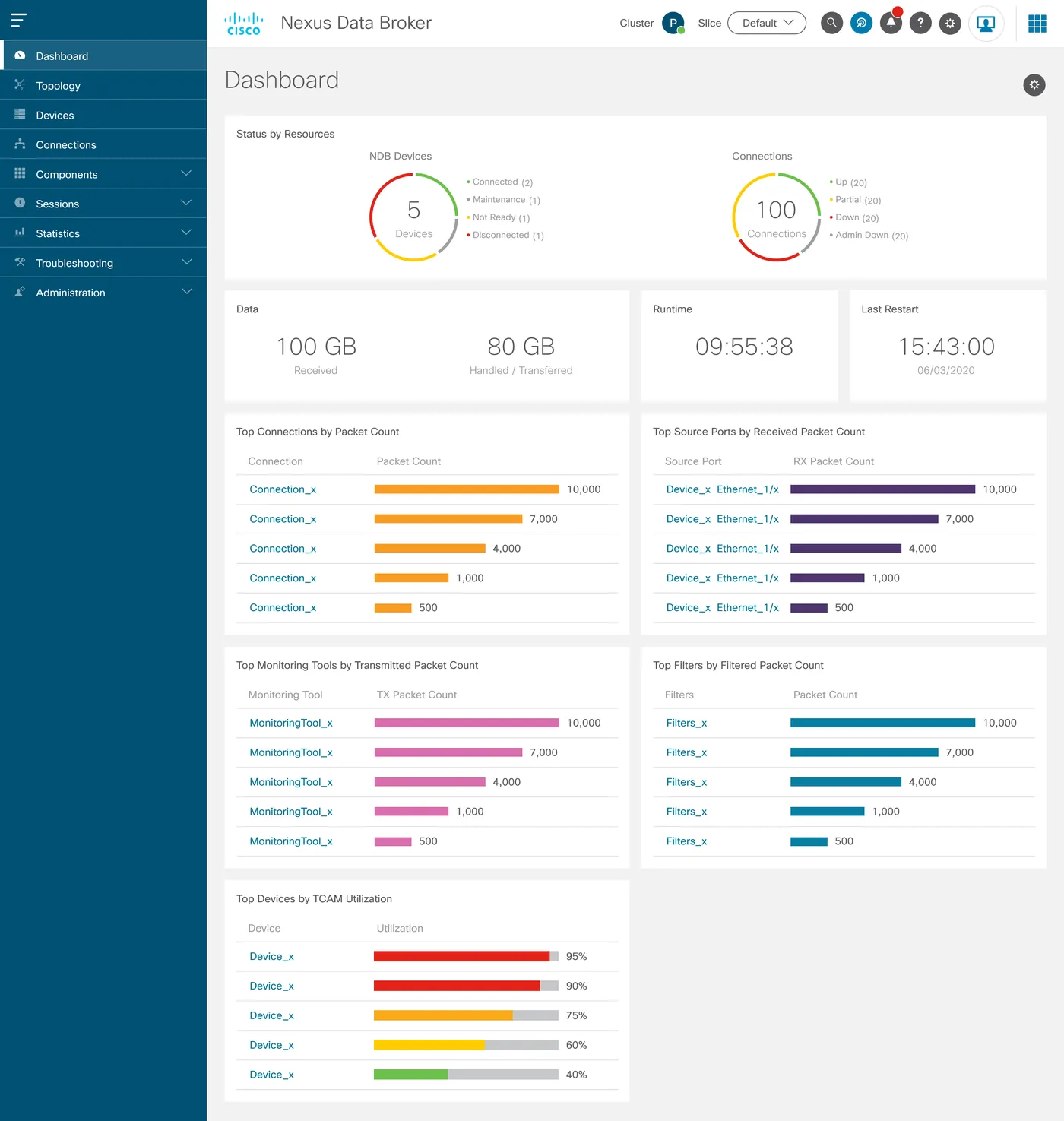
Task: Open dashboard settings gear beside Dashboard title
Action: pos(1034,84)
